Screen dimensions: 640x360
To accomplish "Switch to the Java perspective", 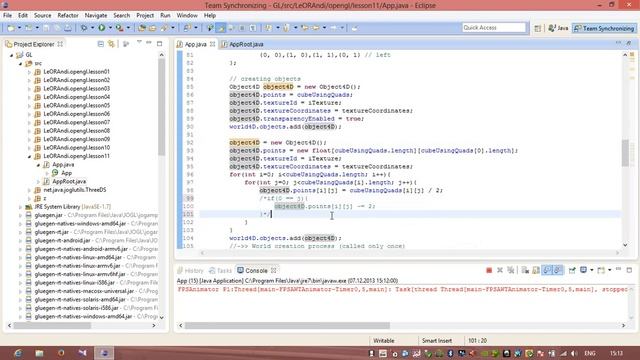I will click(558, 28).
